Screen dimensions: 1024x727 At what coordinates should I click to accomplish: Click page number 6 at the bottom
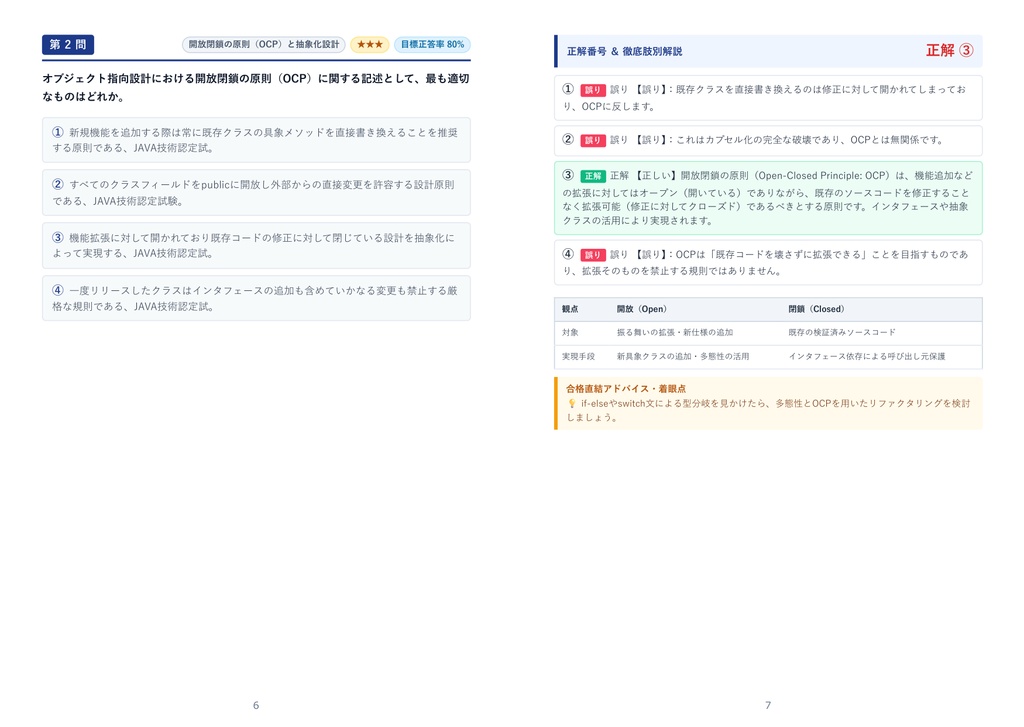coord(256,705)
